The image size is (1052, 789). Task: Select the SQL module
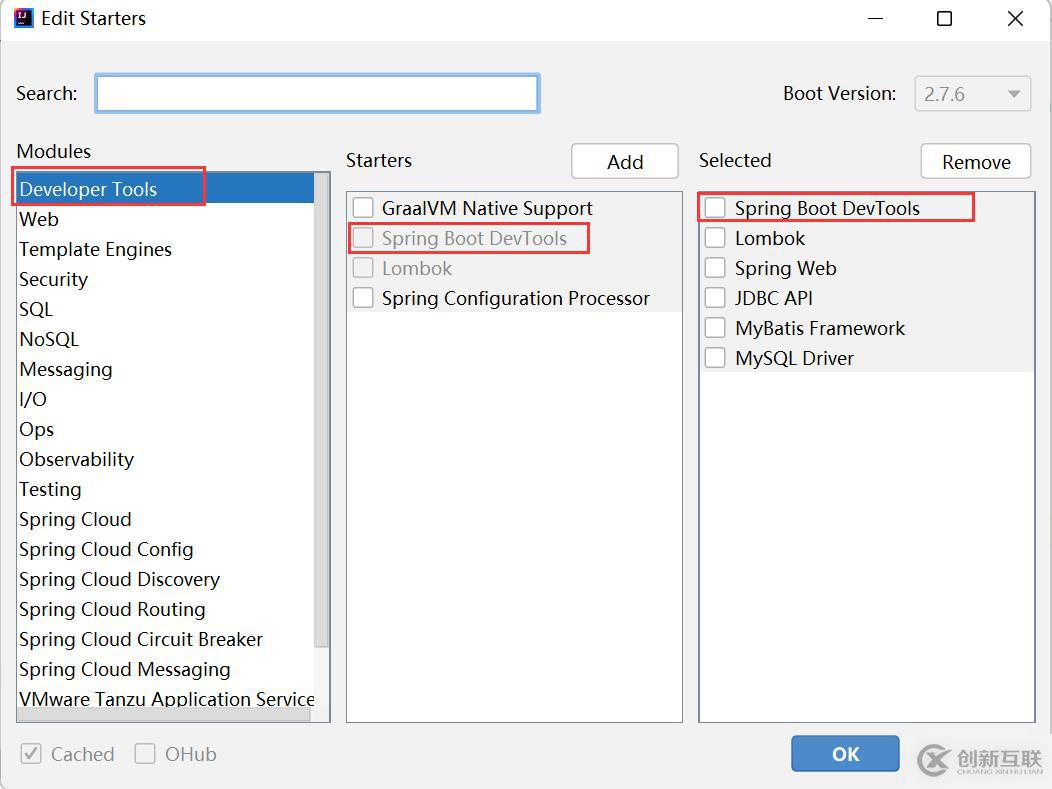point(165,309)
